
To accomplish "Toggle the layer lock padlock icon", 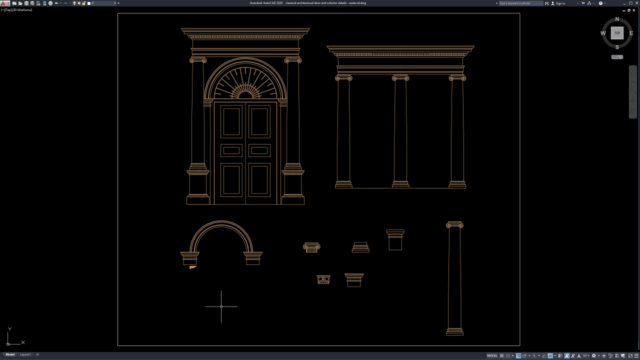I will 84,3.
